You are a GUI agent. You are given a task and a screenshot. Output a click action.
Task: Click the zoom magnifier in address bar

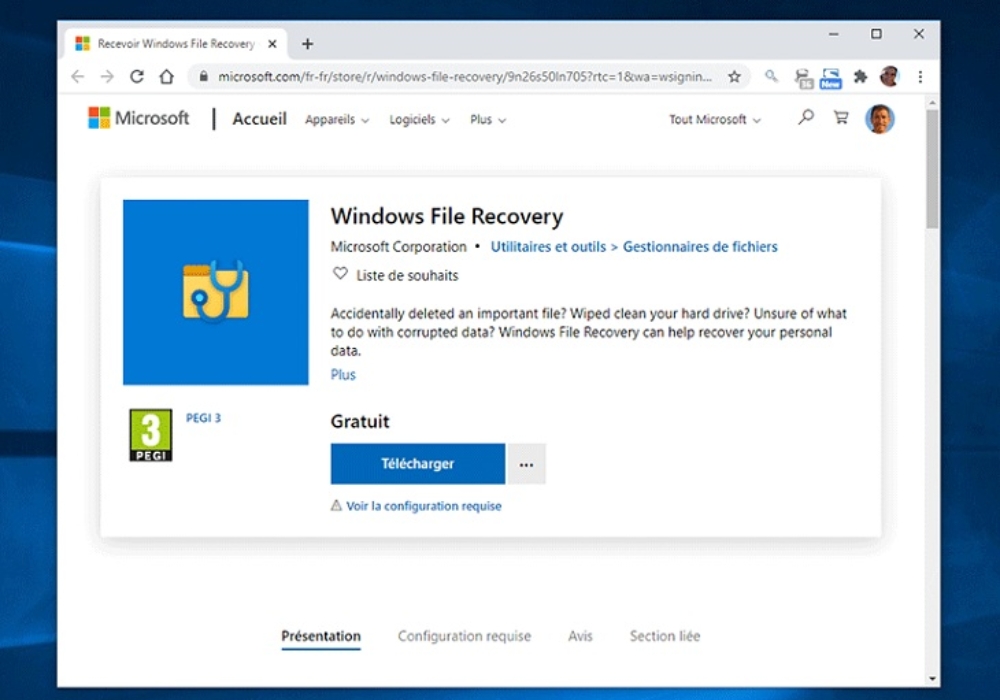point(771,77)
